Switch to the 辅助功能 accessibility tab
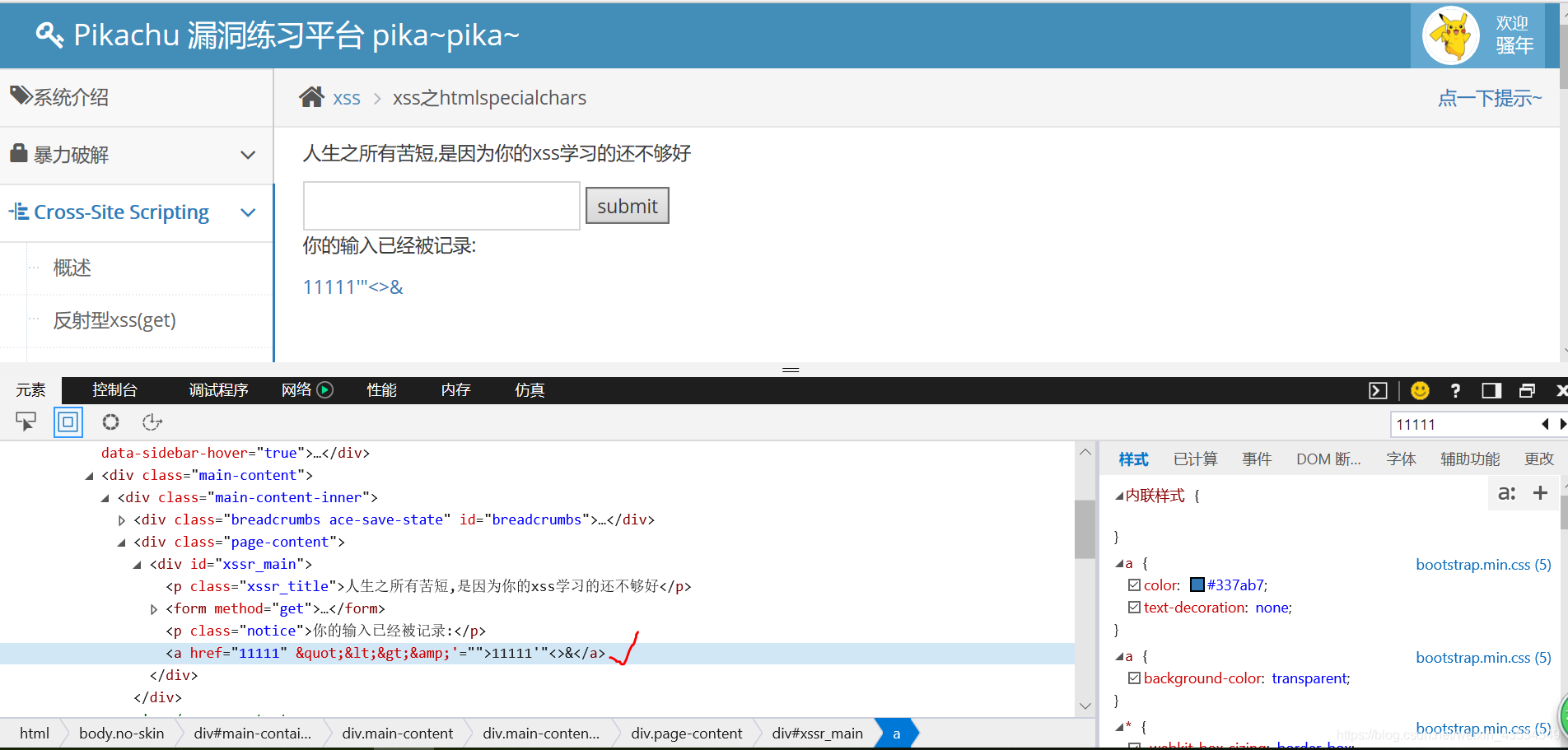 click(x=1470, y=459)
